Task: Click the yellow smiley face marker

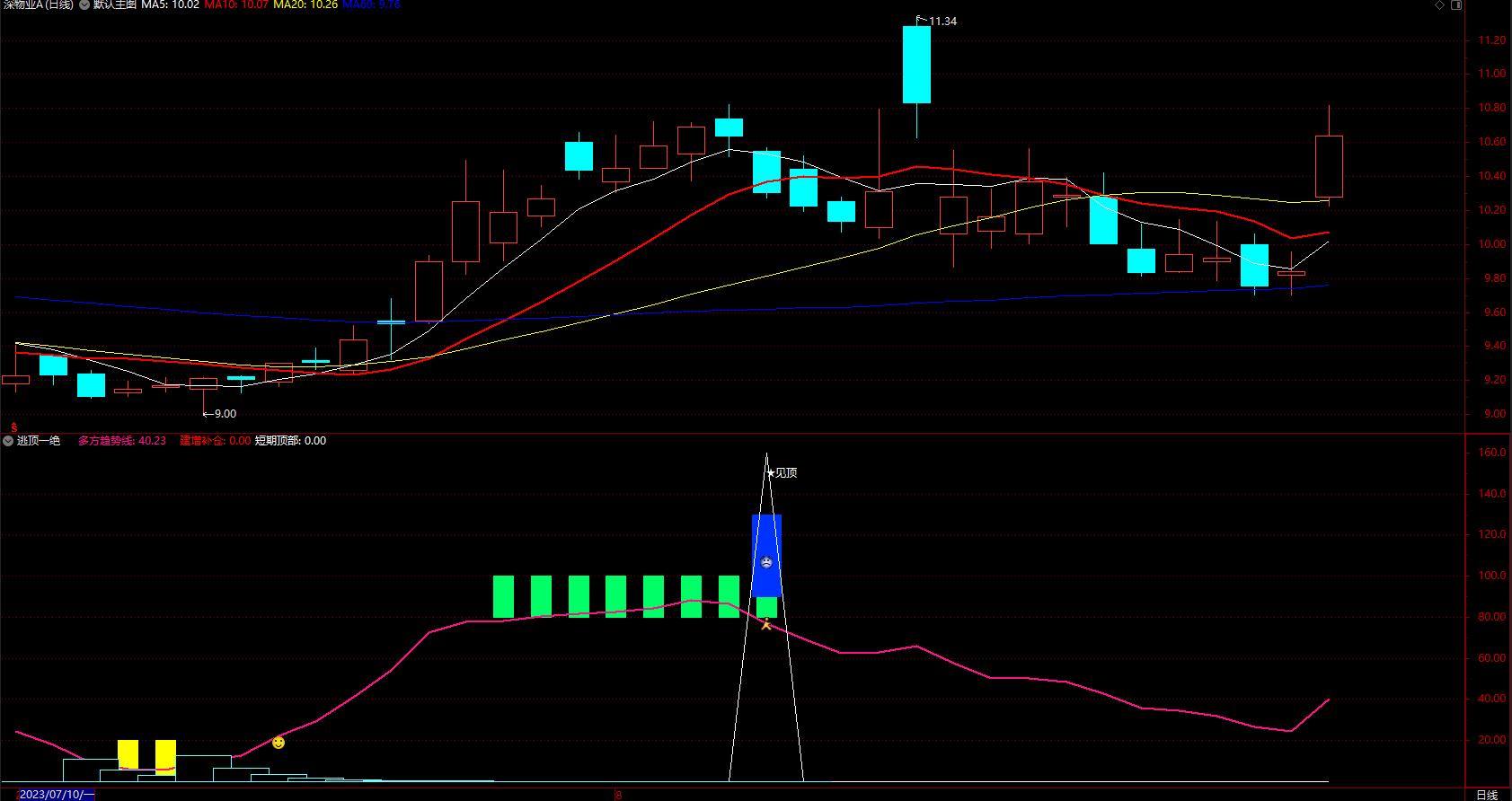Action: (279, 743)
